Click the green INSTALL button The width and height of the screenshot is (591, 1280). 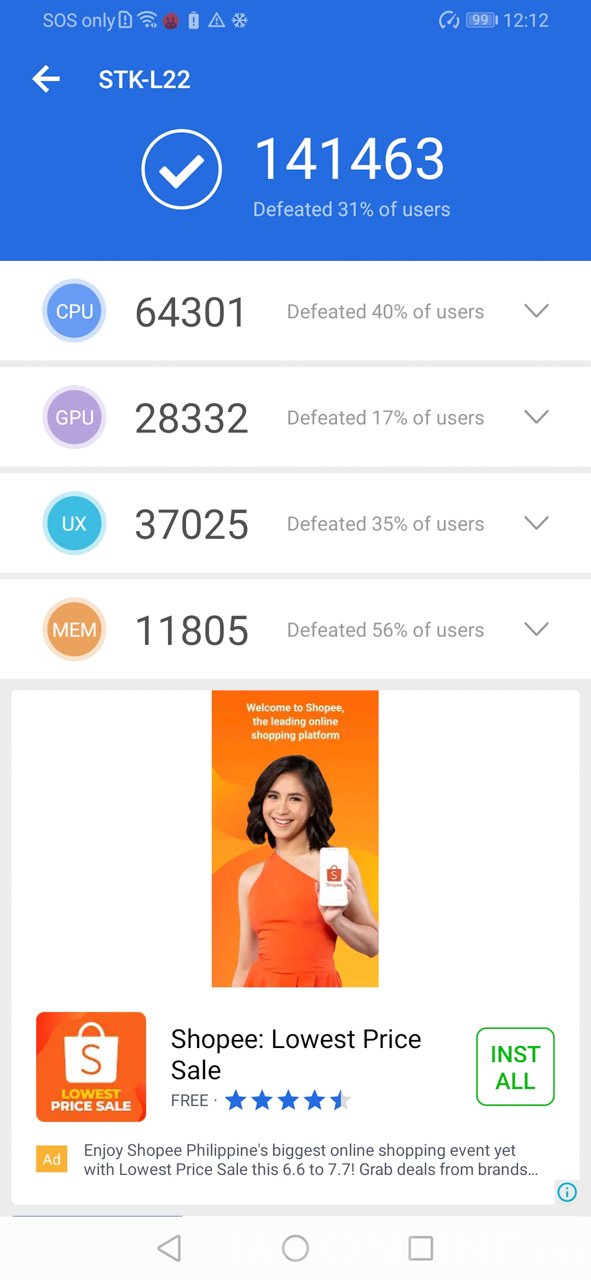(x=515, y=1067)
